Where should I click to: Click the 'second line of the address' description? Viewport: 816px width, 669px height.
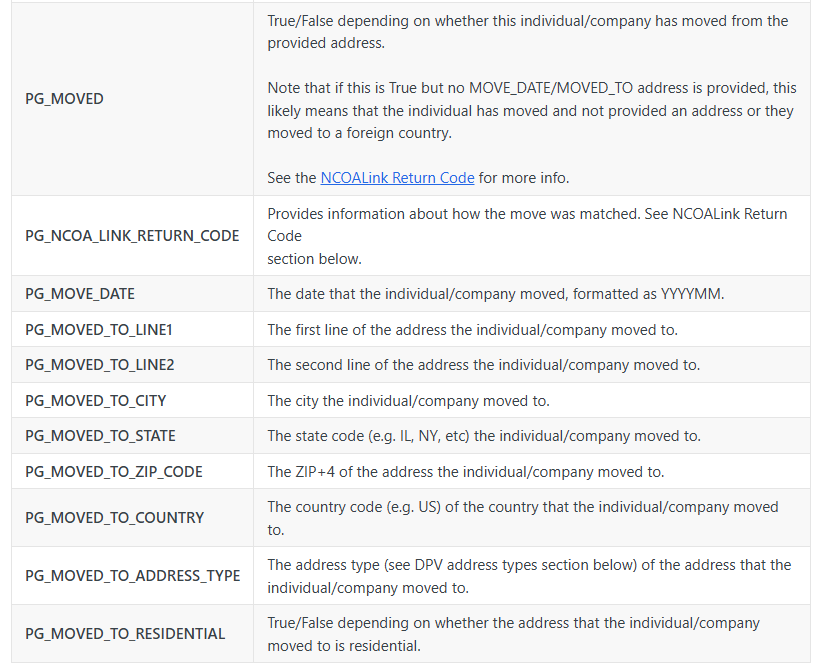click(483, 365)
